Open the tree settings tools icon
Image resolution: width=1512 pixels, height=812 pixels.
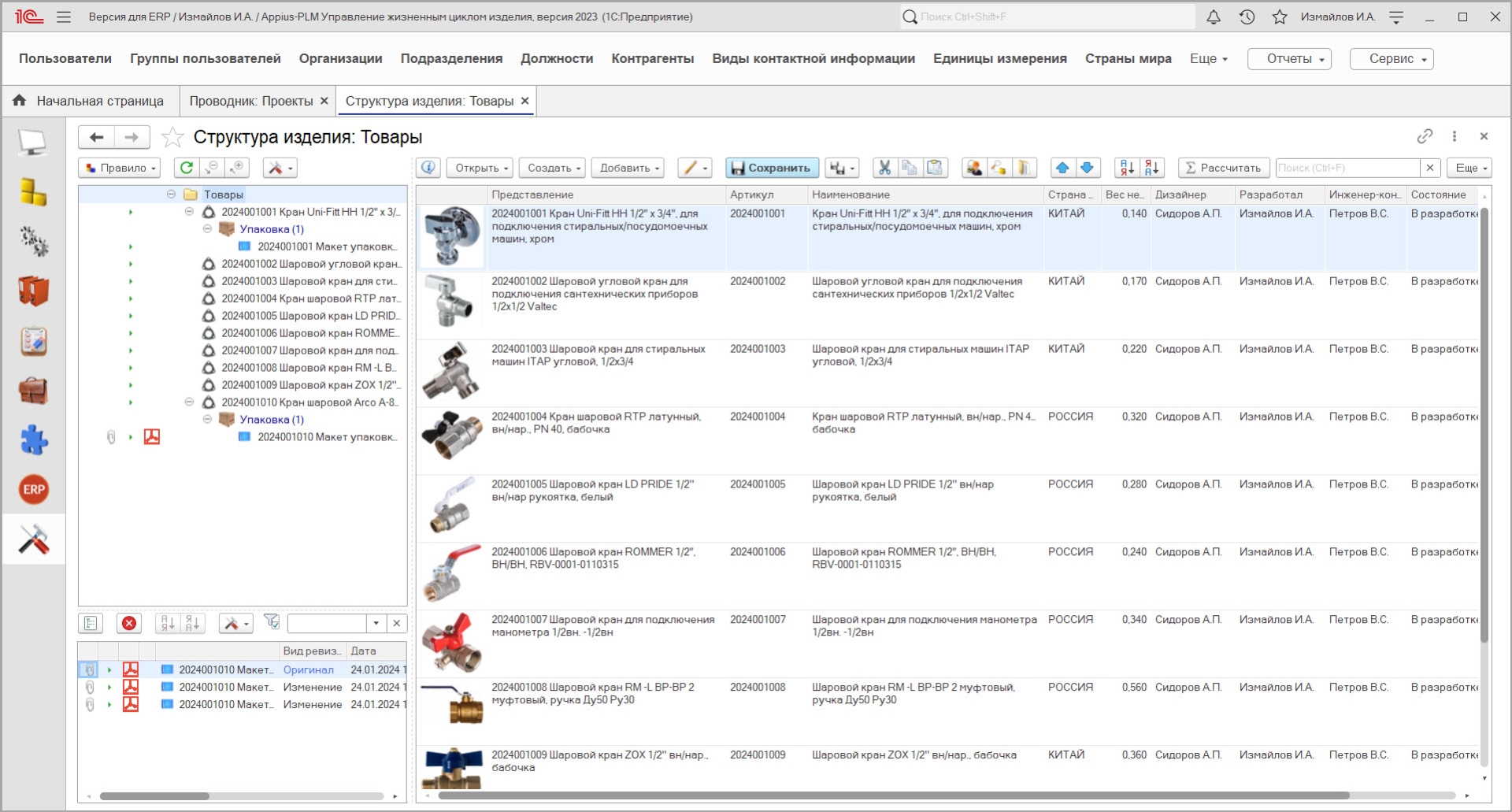[280, 168]
